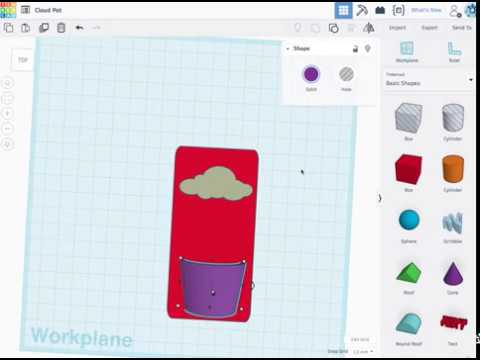Click the Copy toolbar icon
Viewport: 480px width, 360px height.
click(x=9, y=28)
